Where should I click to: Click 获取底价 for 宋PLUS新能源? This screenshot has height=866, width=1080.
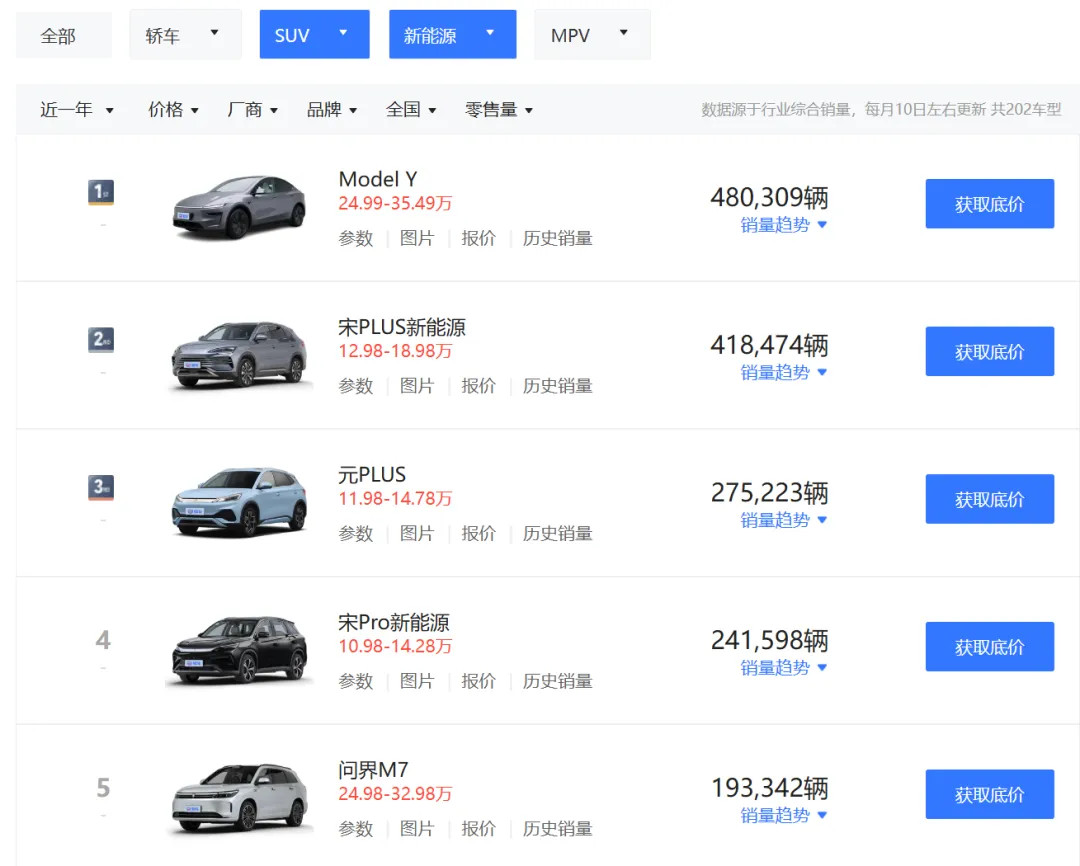[990, 351]
